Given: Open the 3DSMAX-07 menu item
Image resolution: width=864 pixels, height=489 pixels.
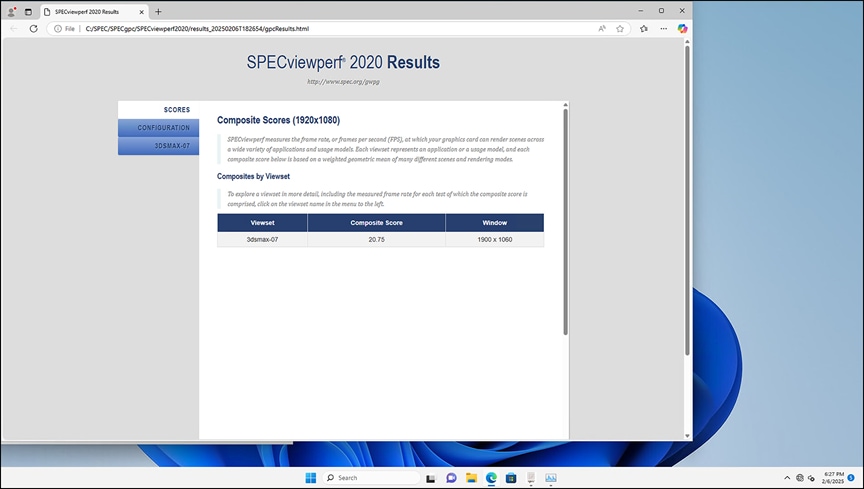Looking at the screenshot, I should click(159, 146).
